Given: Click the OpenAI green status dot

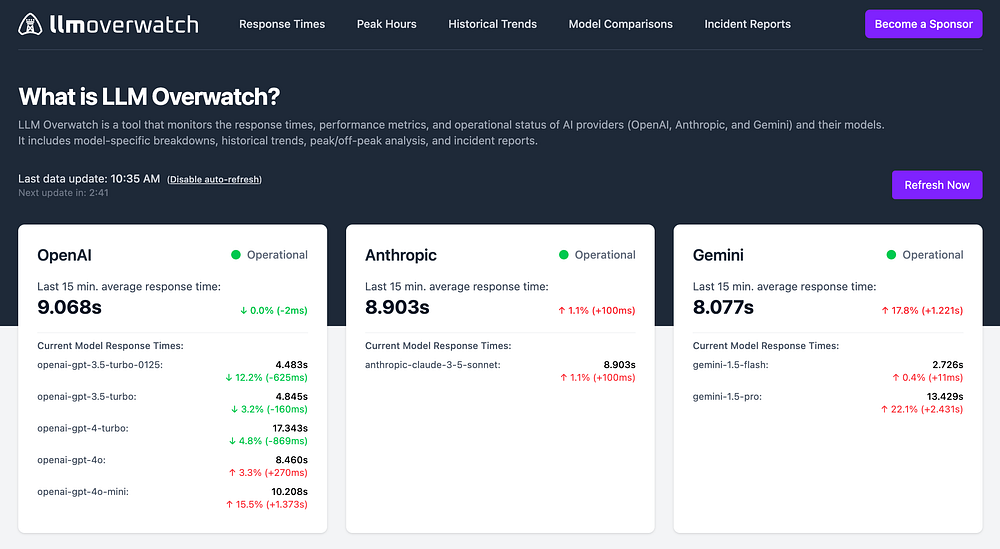Looking at the screenshot, I should (x=236, y=255).
